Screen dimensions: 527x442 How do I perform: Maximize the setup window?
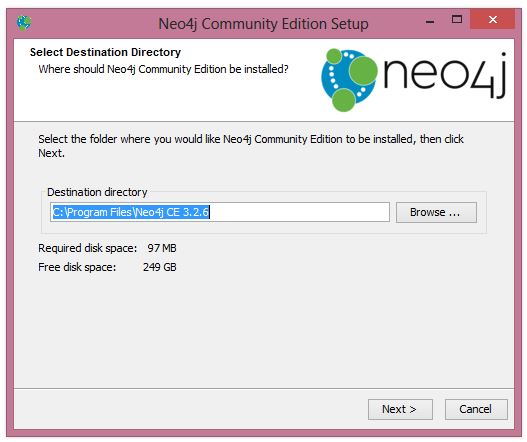456,19
